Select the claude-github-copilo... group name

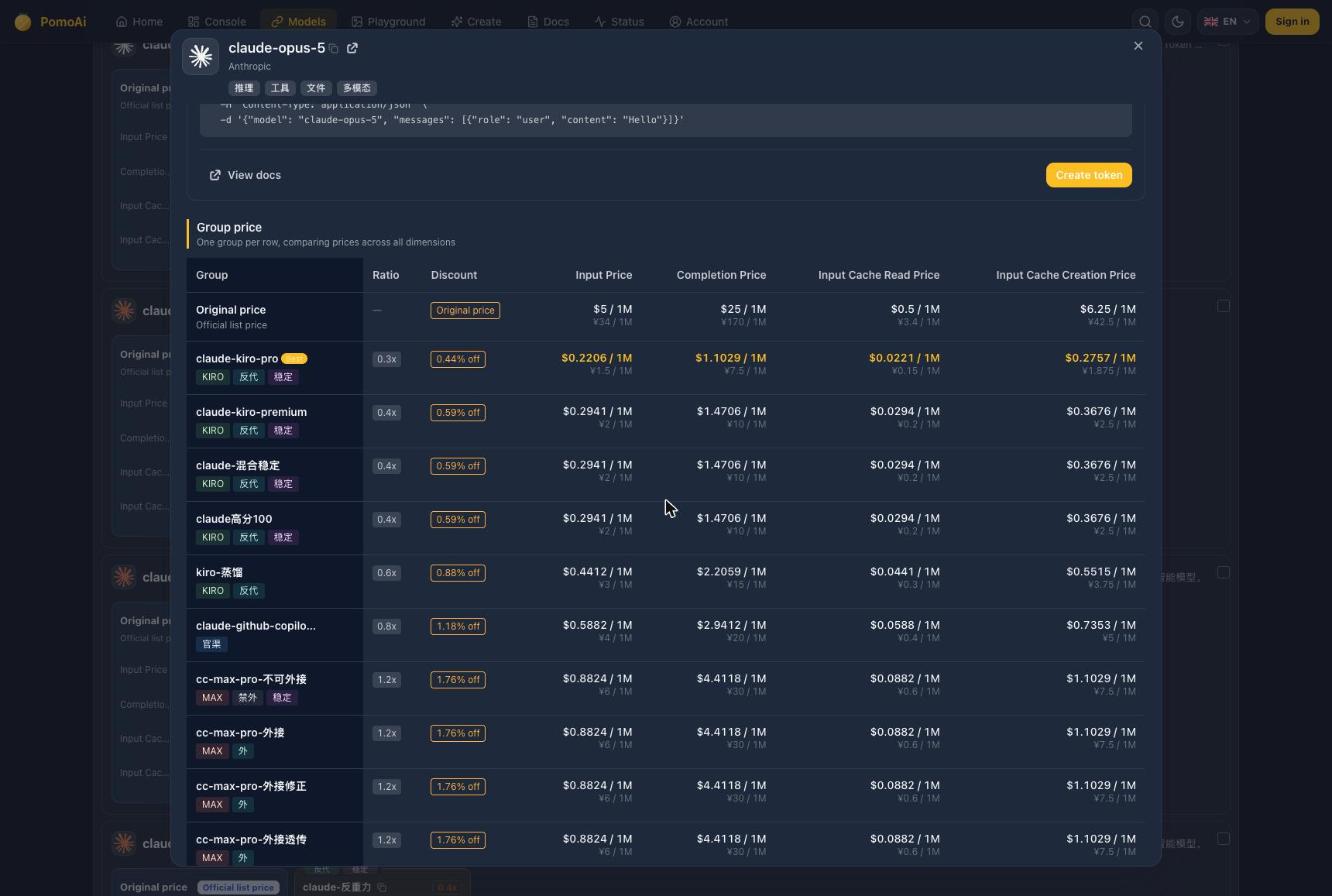[x=255, y=626]
